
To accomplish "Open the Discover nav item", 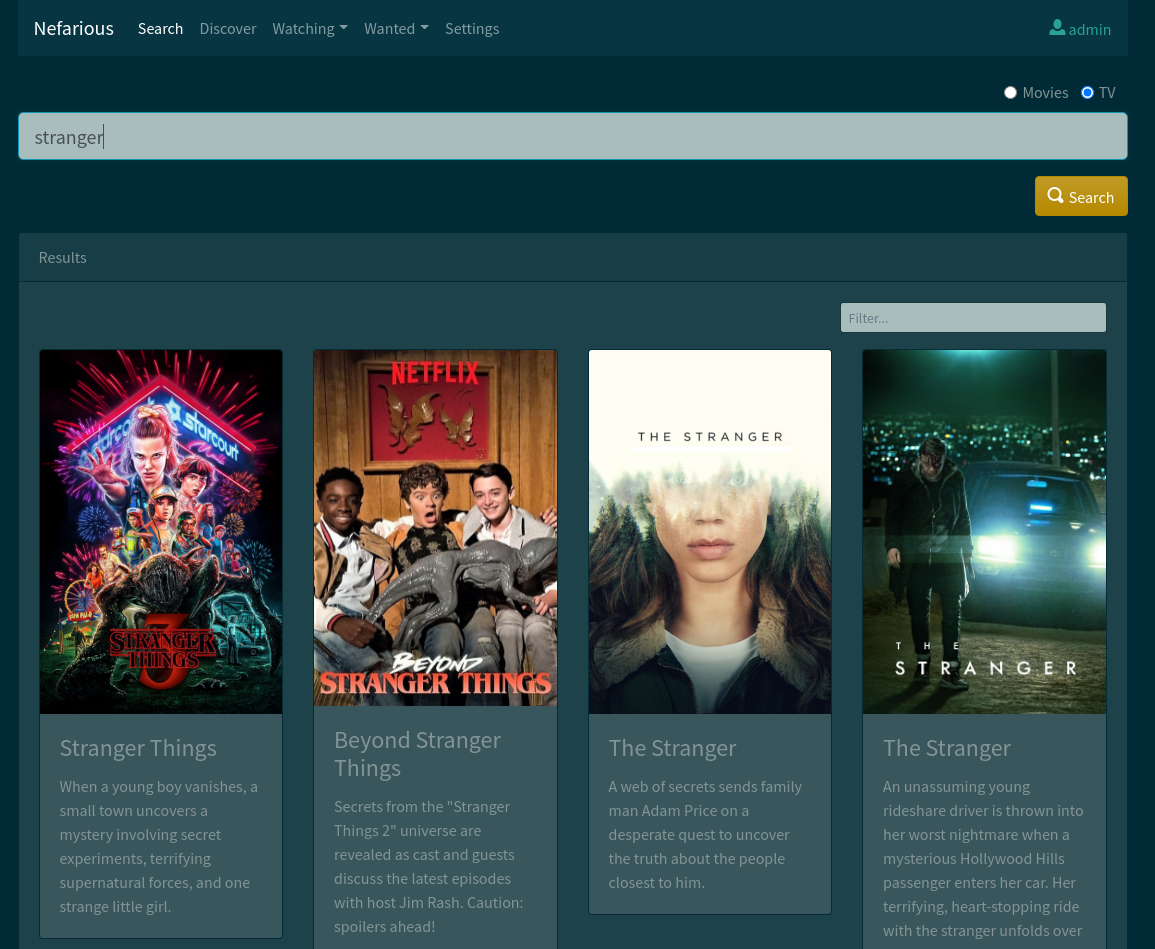I will click(x=228, y=29).
